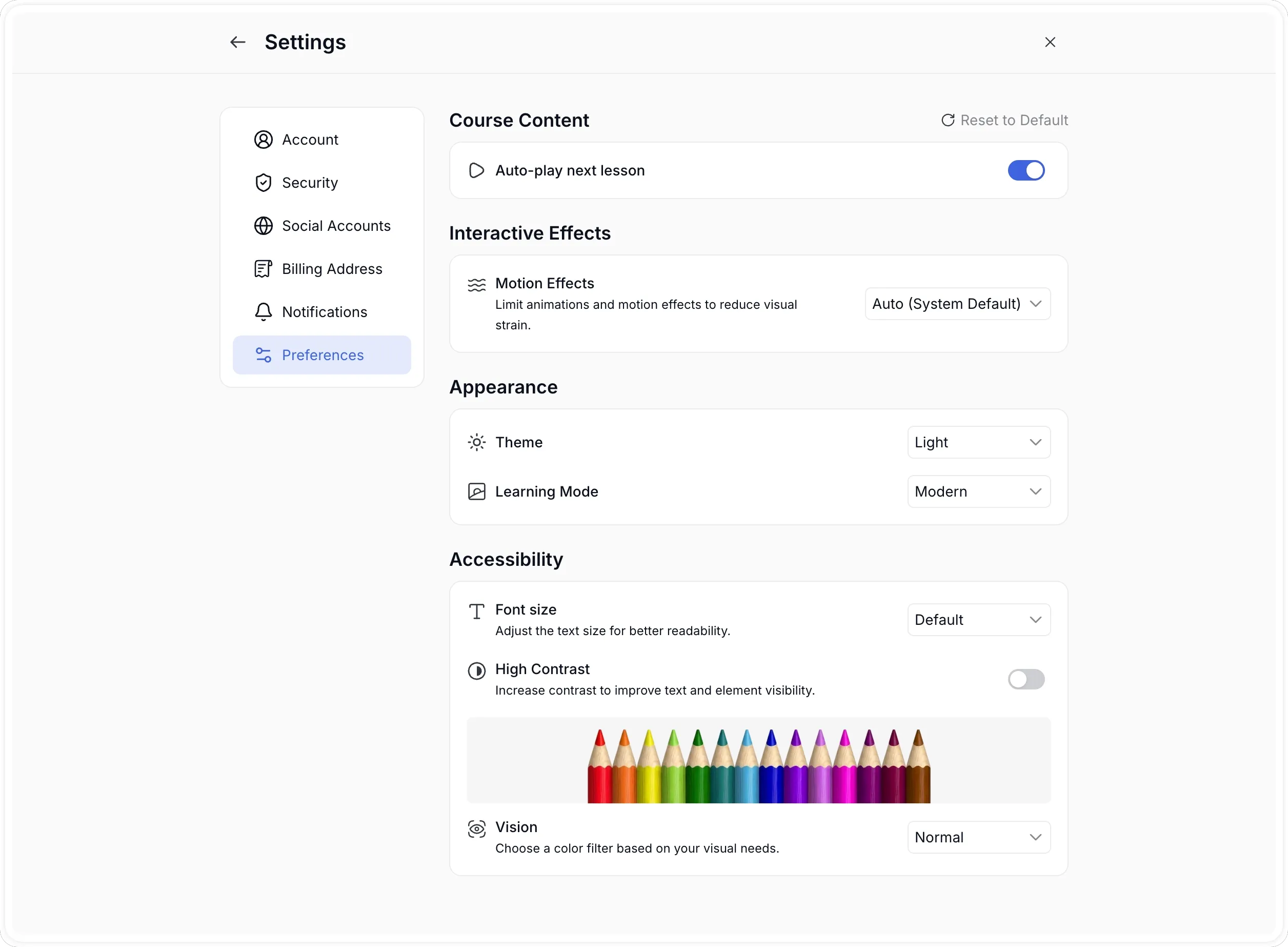This screenshot has height=947, width=1288.
Task: Click the Account user icon in sidebar
Action: tap(263, 140)
